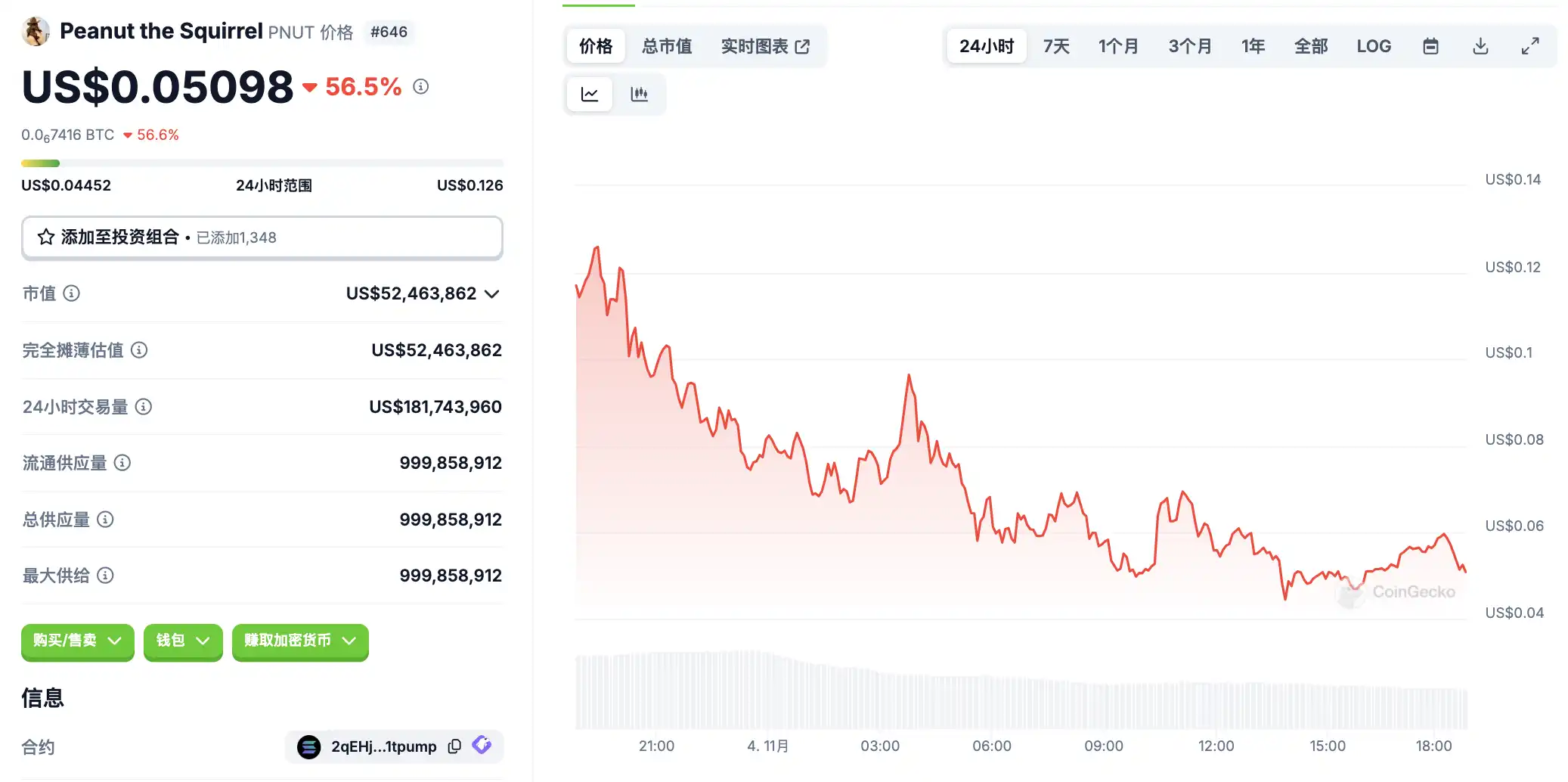Switch to line chart view
Image resolution: width=1568 pixels, height=782 pixels.
pos(590,95)
